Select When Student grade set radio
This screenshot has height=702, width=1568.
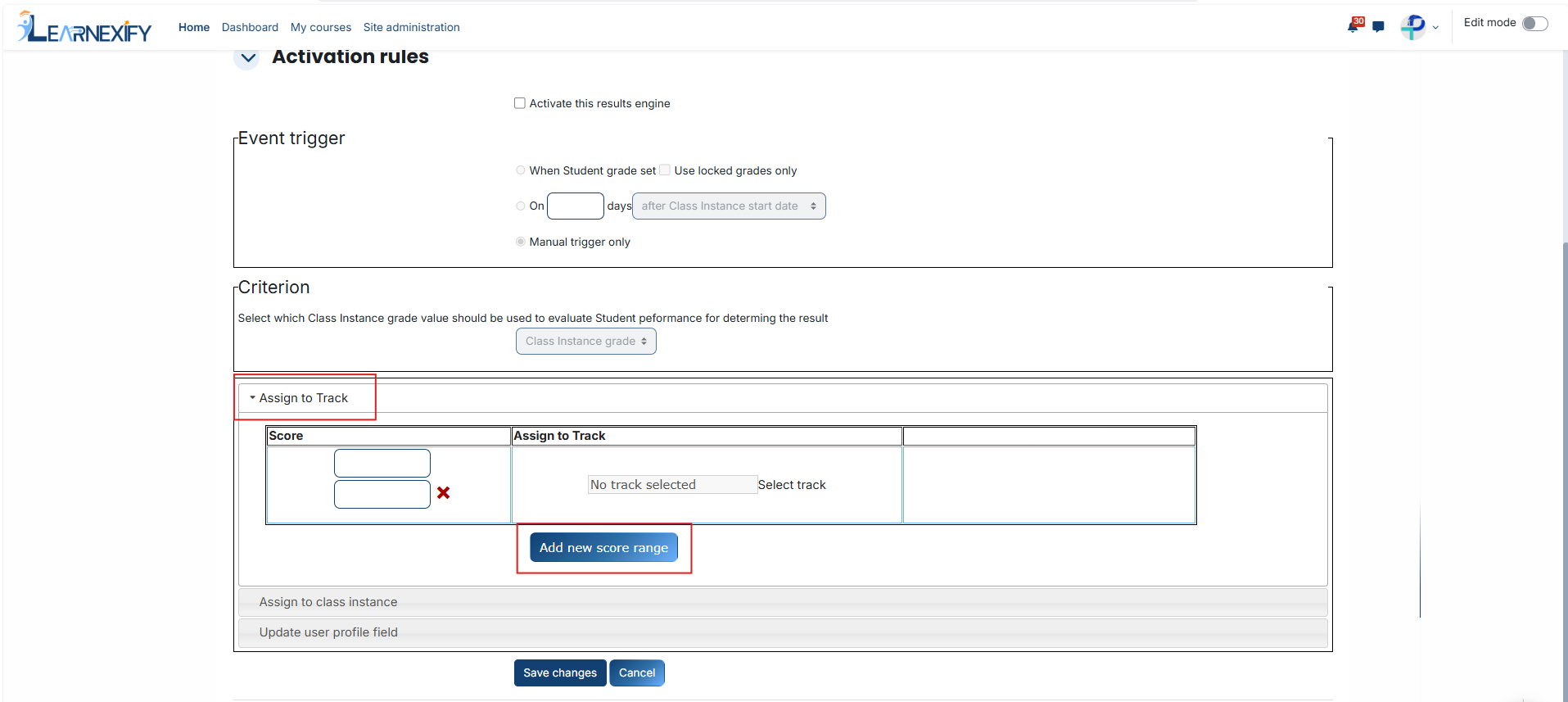521,170
